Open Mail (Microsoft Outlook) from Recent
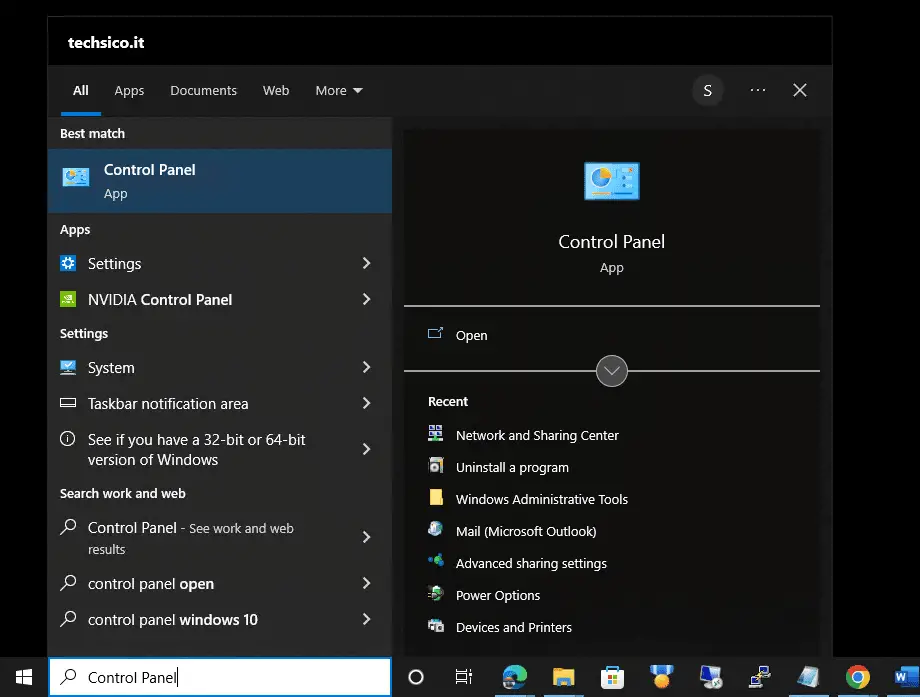 [x=512, y=531]
